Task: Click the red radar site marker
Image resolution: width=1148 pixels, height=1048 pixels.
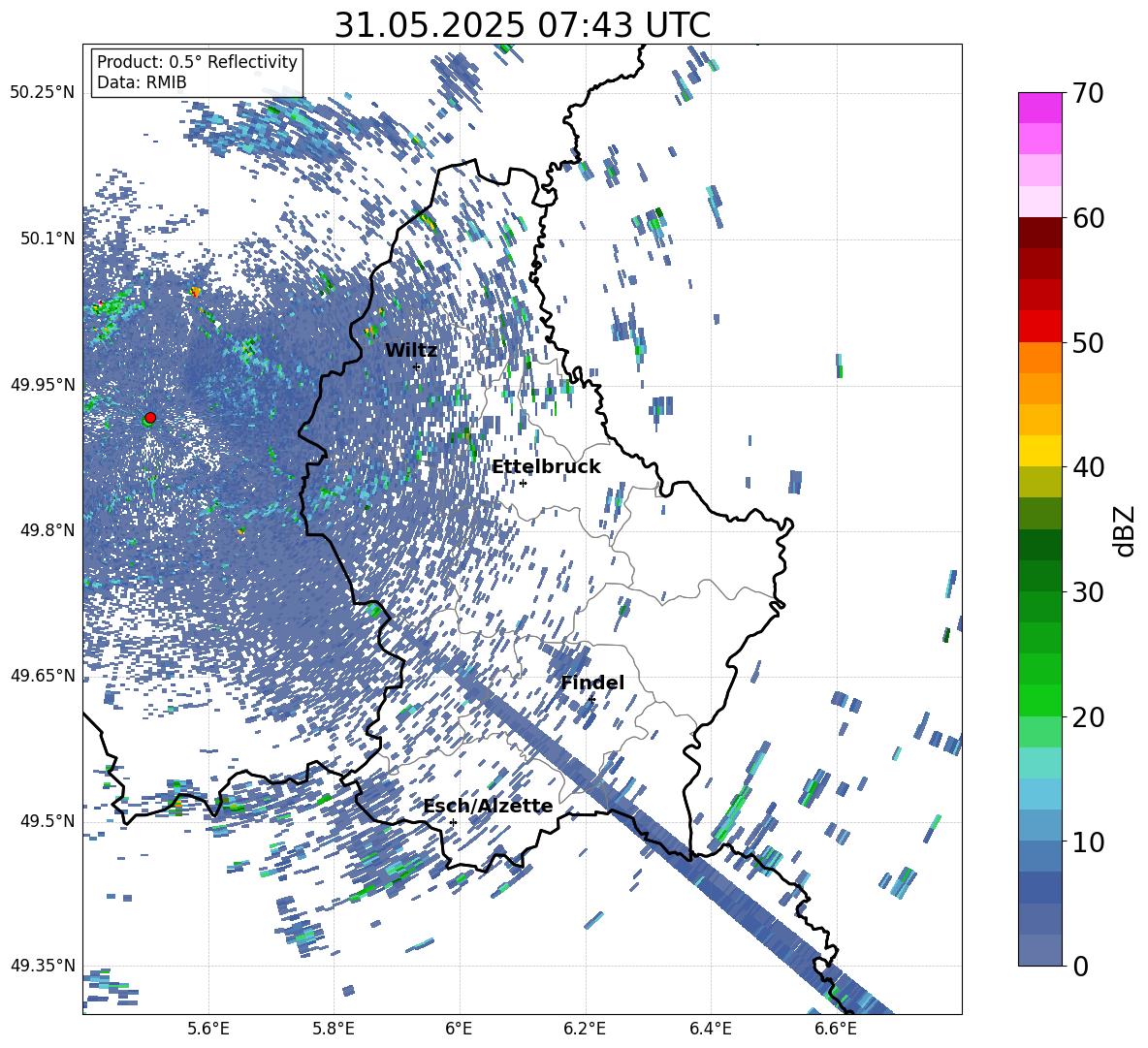Action: [150, 417]
